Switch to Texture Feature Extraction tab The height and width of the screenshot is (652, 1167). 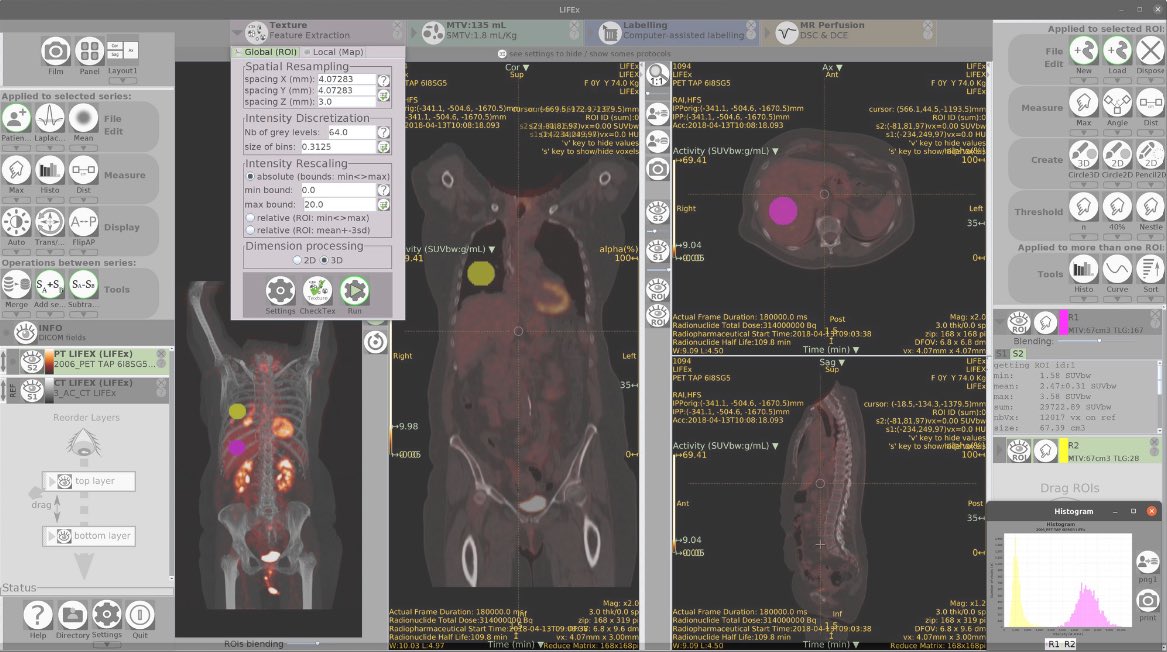318,31
